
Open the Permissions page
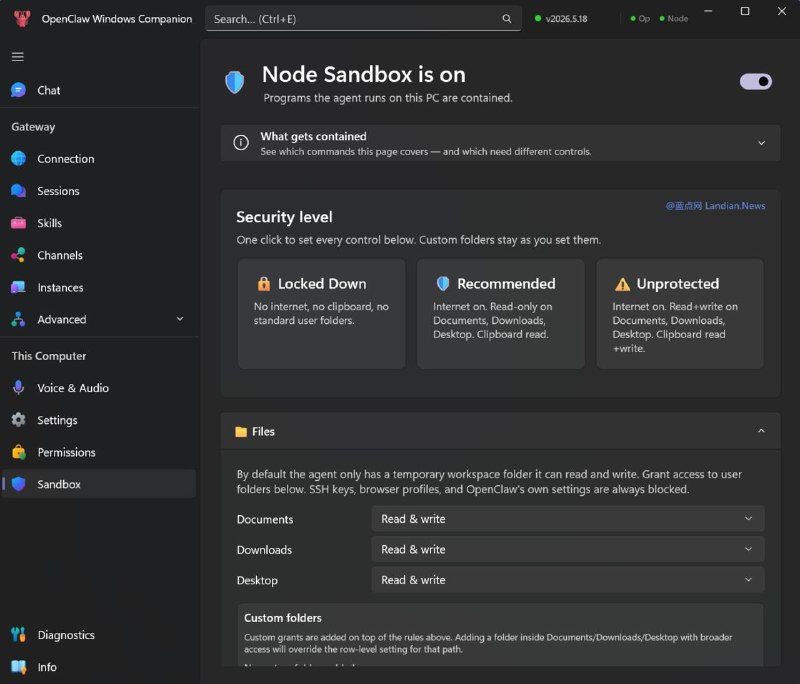pyautogui.click(x=99, y=452)
